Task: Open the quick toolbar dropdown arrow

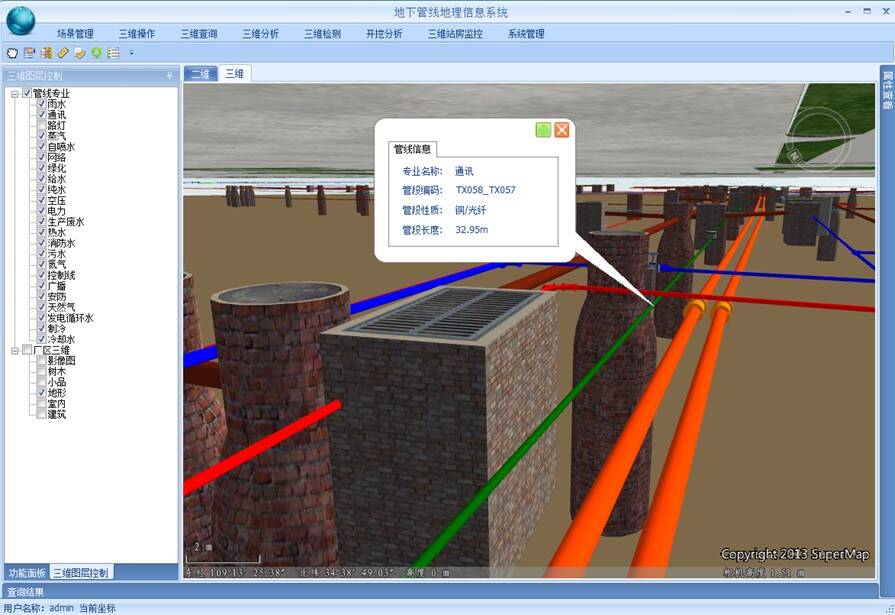Action: coord(131,53)
